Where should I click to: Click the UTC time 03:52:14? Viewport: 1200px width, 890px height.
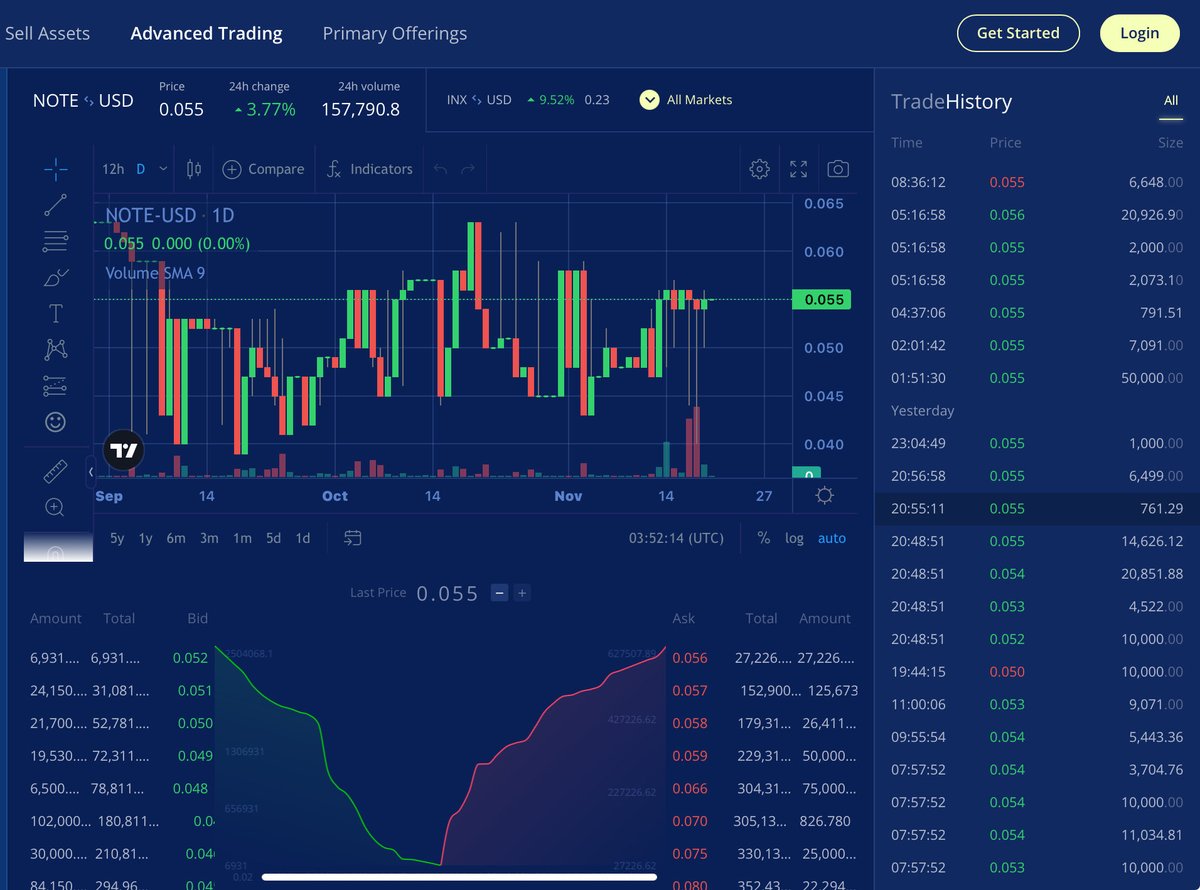point(675,538)
